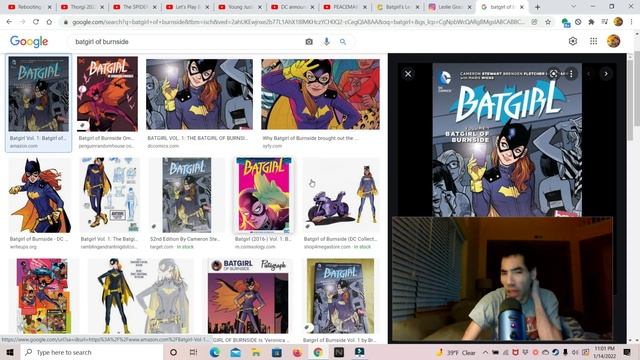
Task: Open the Windows Start menu
Action: pyautogui.click(x=10, y=352)
